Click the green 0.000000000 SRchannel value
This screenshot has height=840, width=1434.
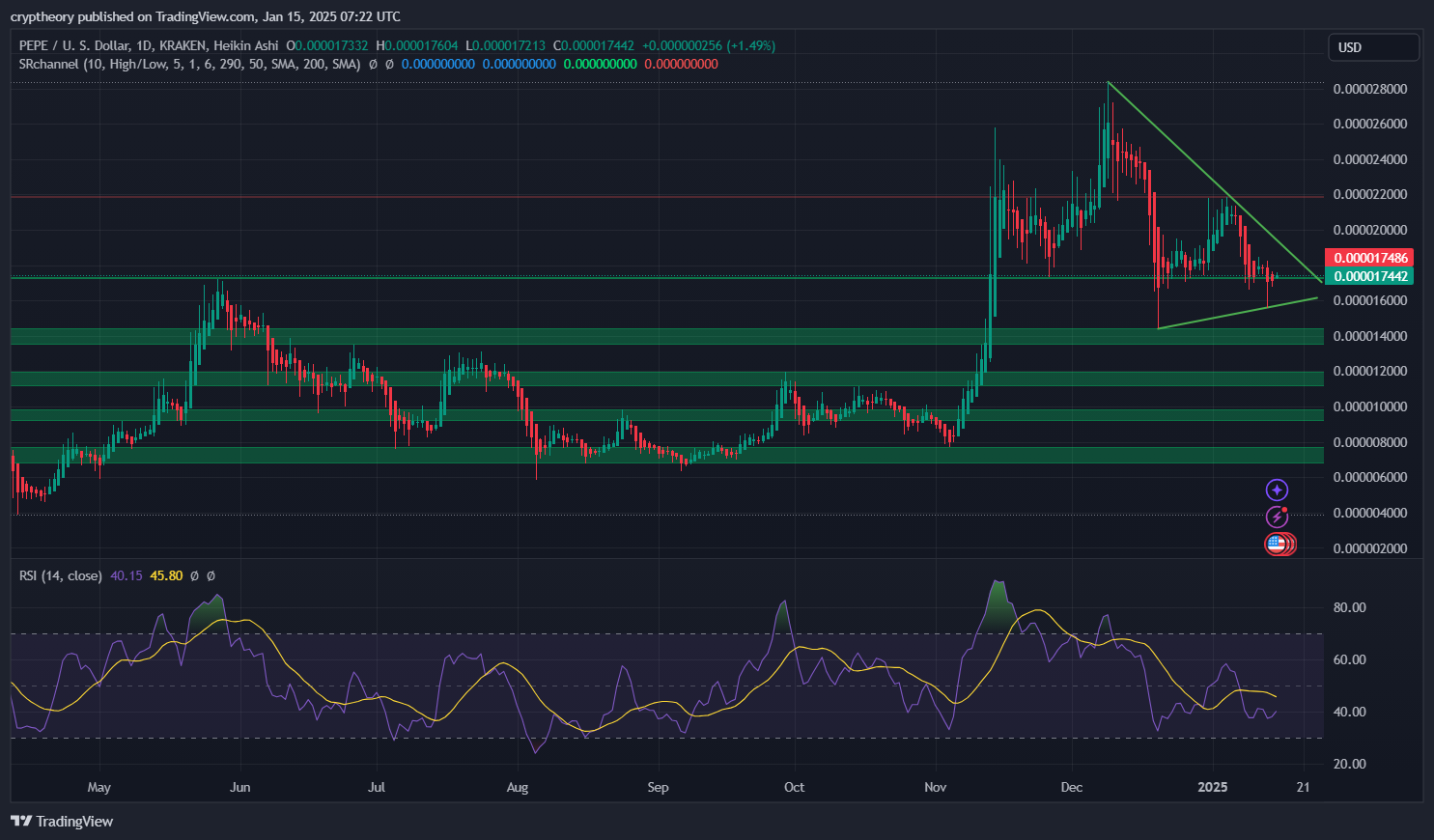click(x=600, y=64)
